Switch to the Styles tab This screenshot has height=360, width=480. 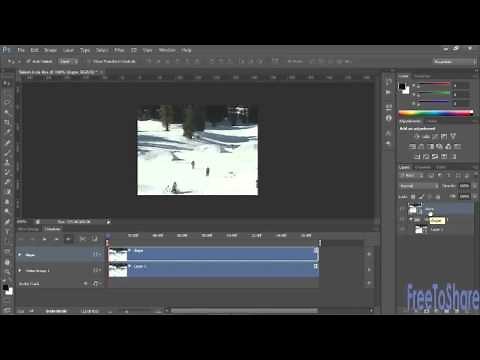(432, 121)
